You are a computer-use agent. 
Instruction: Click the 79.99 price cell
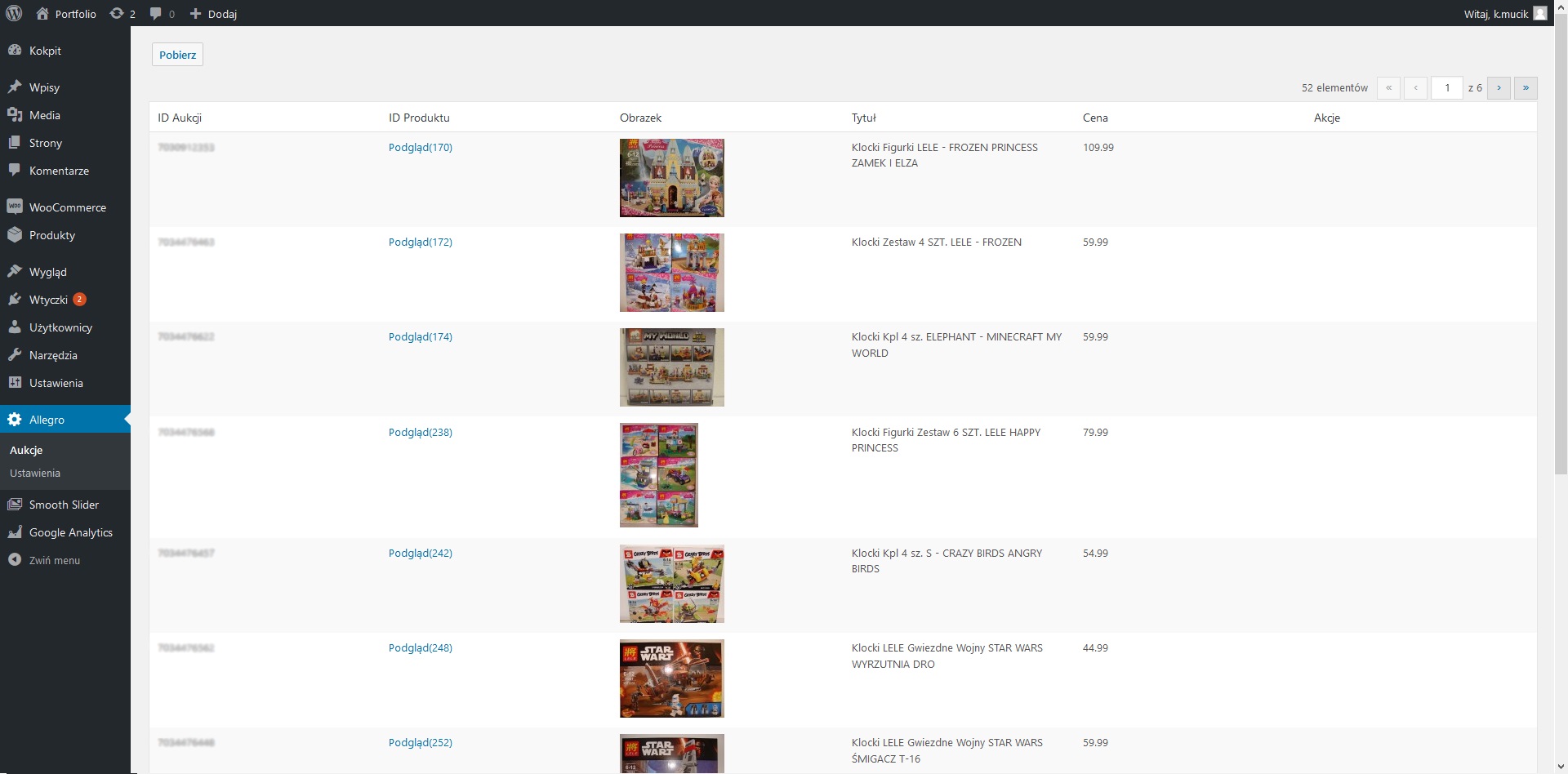coord(1095,432)
